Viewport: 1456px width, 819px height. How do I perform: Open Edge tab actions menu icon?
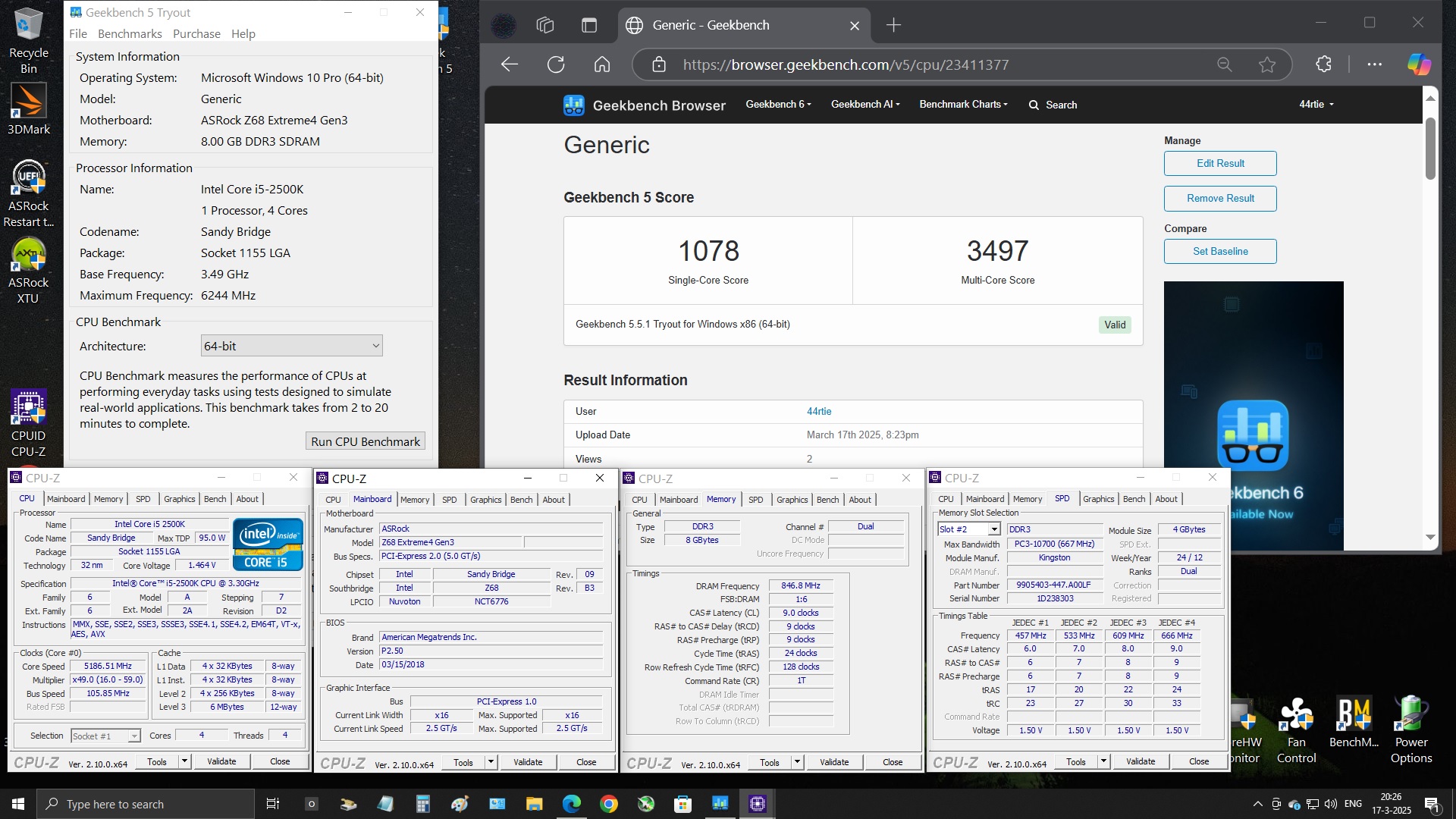(x=589, y=25)
